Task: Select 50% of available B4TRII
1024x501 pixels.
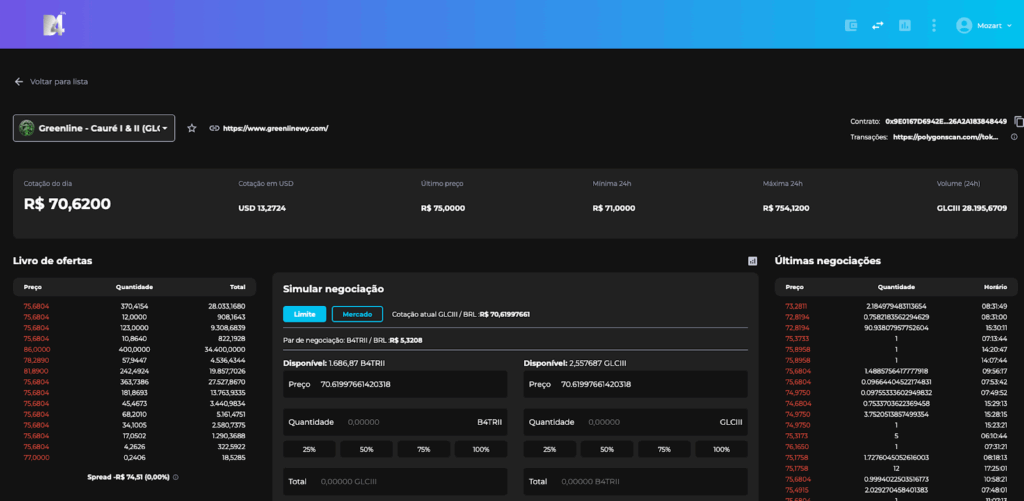Action: 366,449
